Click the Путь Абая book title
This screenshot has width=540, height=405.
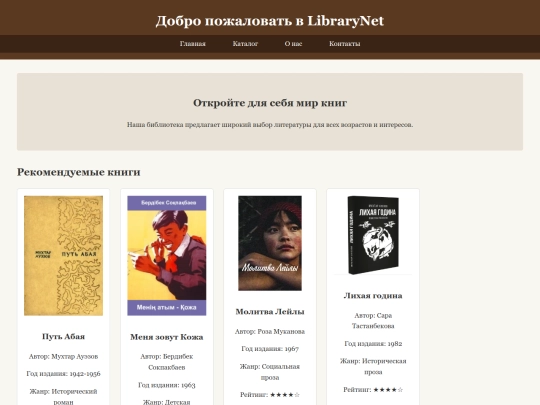(63, 336)
